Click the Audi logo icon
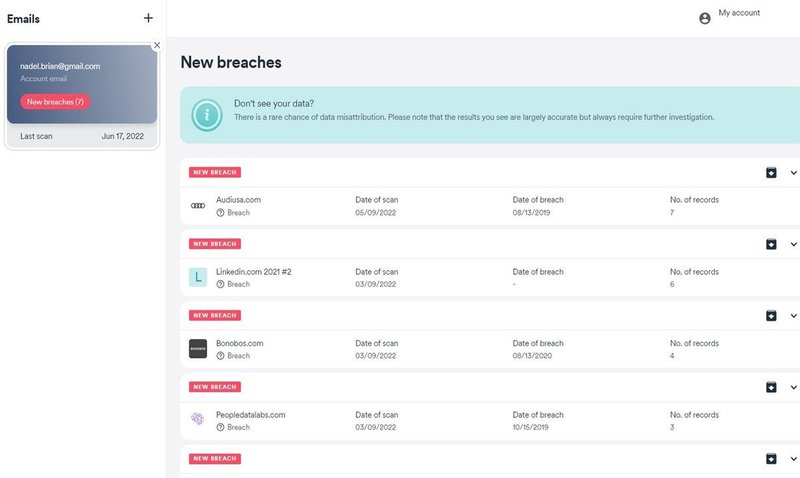The width and height of the screenshot is (800, 478). [x=198, y=206]
